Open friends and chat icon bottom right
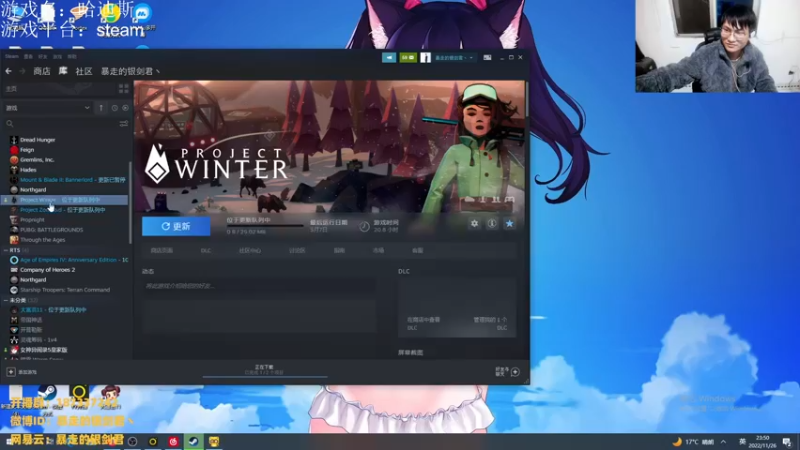The width and height of the screenshot is (800, 450). pyautogui.click(x=515, y=372)
